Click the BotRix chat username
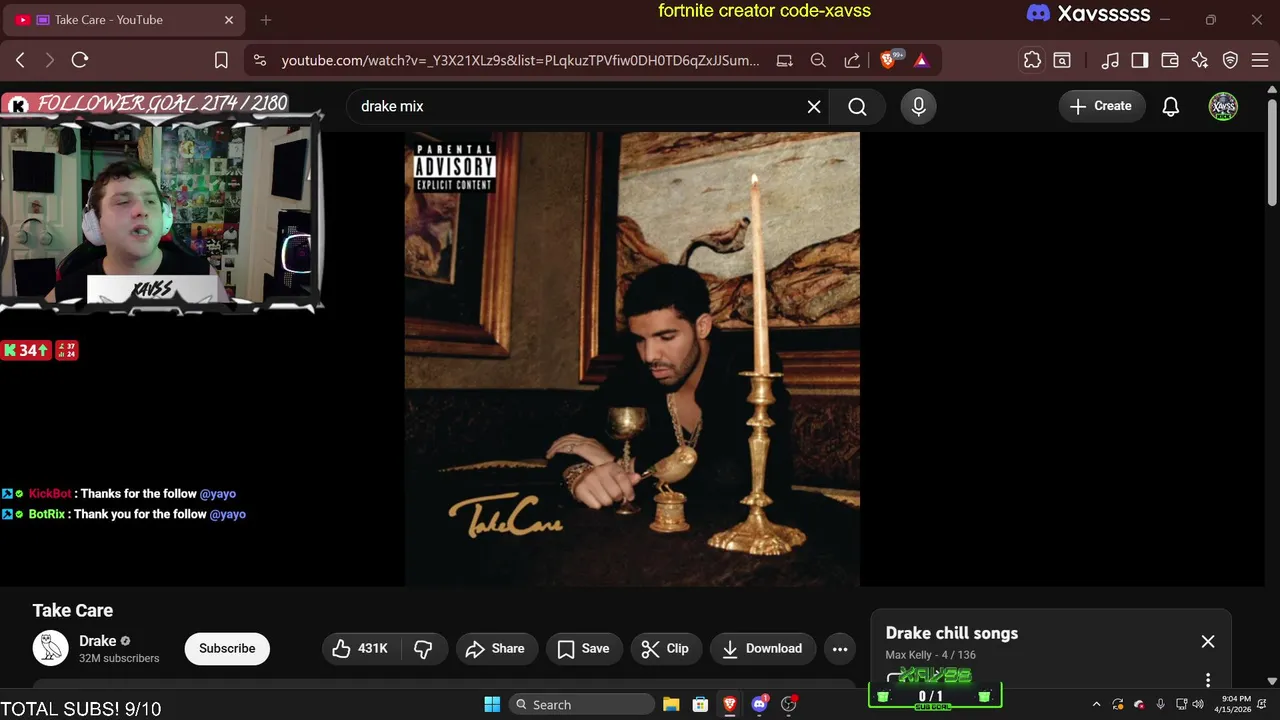Screen dimensions: 1280x720 tap(46, 514)
